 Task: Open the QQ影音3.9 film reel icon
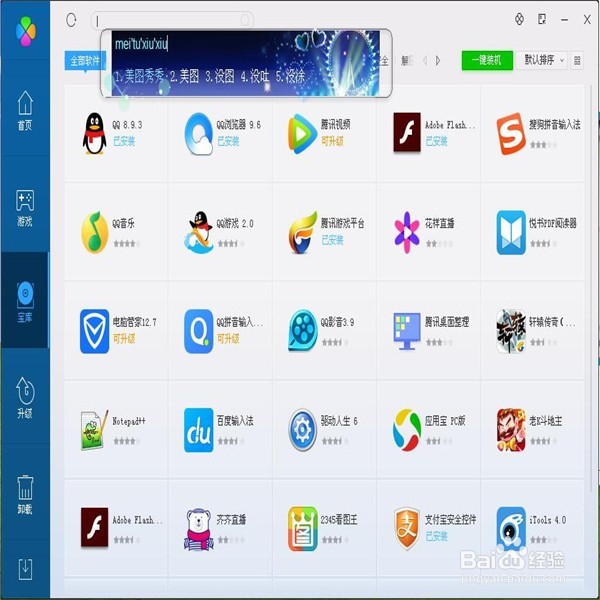[x=303, y=330]
